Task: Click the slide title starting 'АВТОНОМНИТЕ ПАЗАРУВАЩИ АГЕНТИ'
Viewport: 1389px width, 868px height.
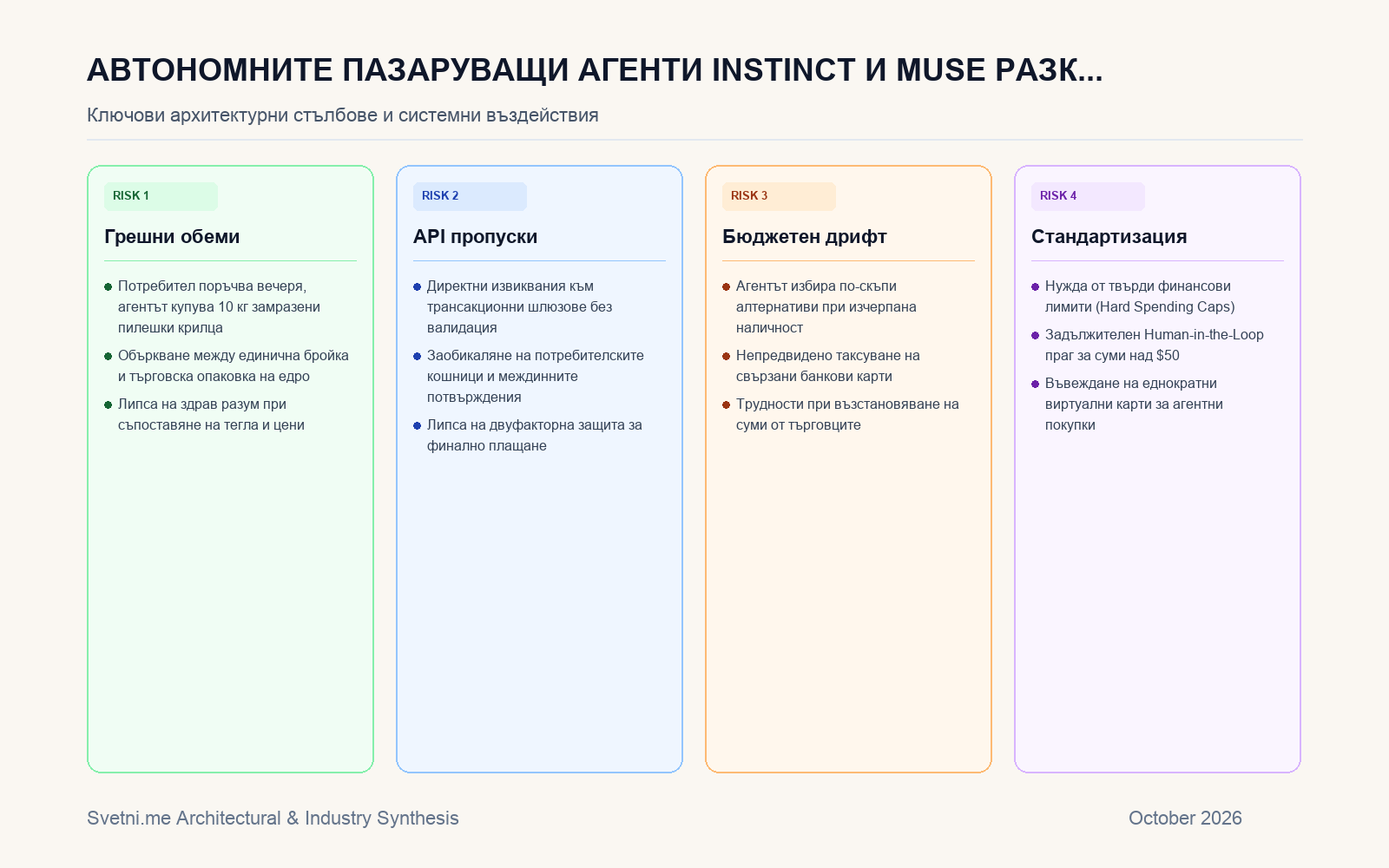Action: pyautogui.click(x=595, y=70)
